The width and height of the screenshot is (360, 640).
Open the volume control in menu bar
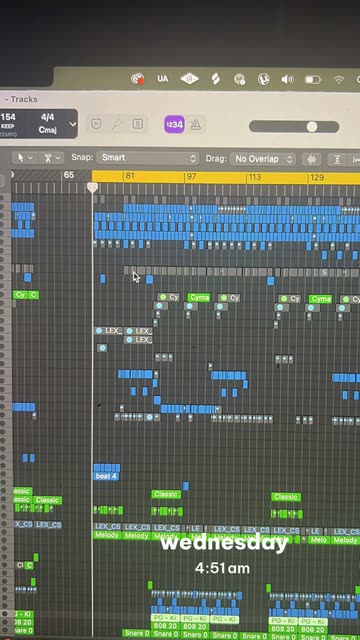287,79
